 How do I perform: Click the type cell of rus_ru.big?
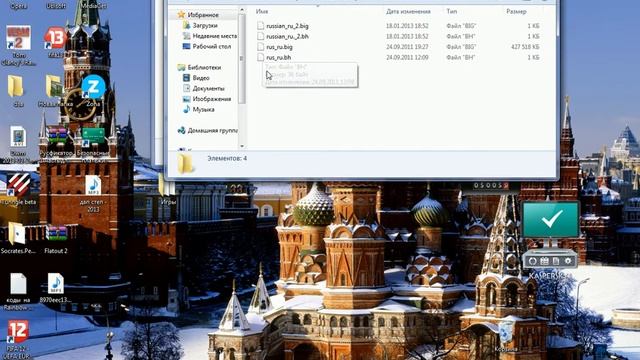pos(461,47)
